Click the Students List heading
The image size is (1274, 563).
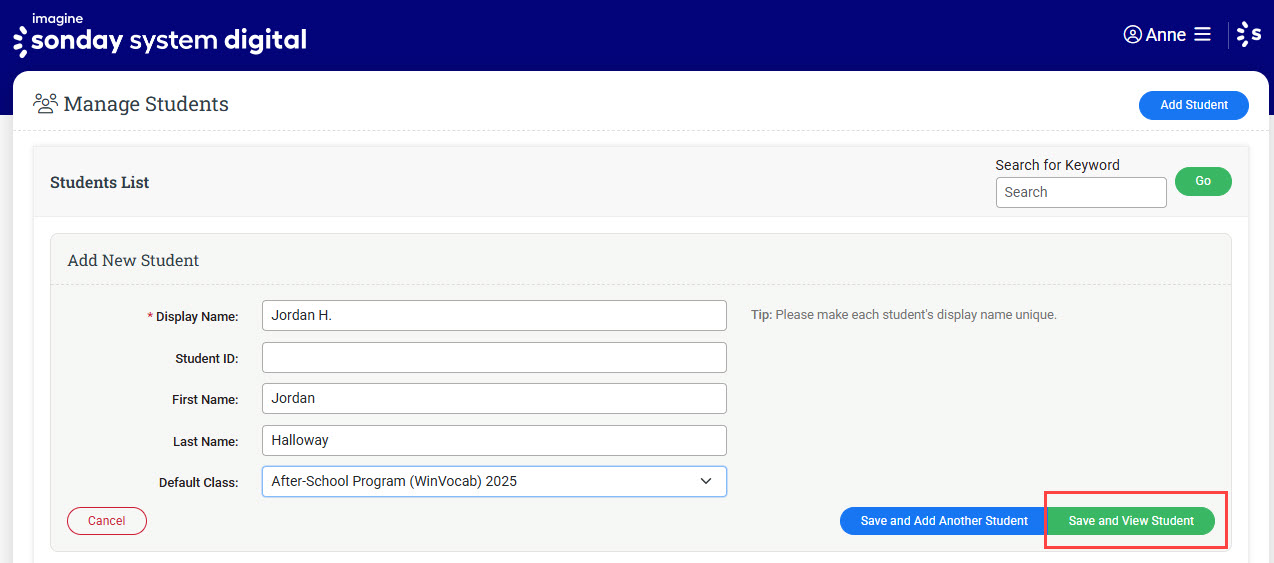click(x=99, y=182)
